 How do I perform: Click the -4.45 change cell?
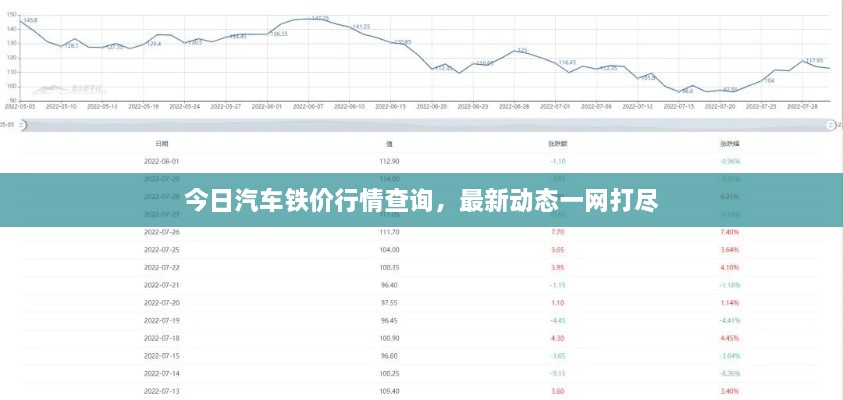558,320
